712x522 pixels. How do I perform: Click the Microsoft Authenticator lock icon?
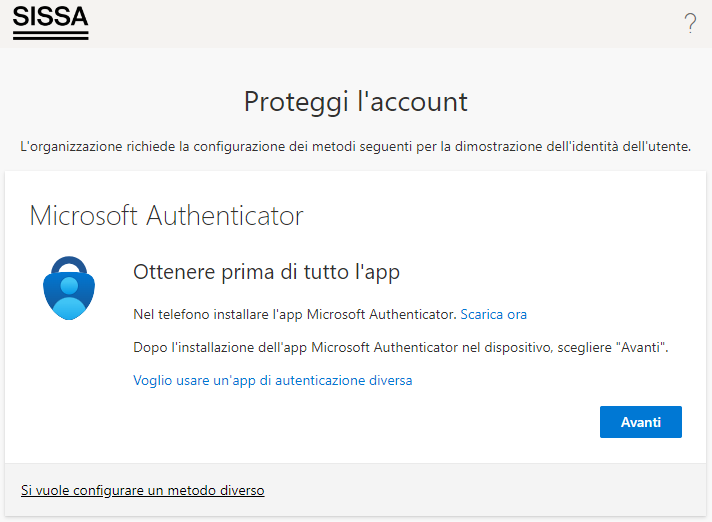click(69, 288)
